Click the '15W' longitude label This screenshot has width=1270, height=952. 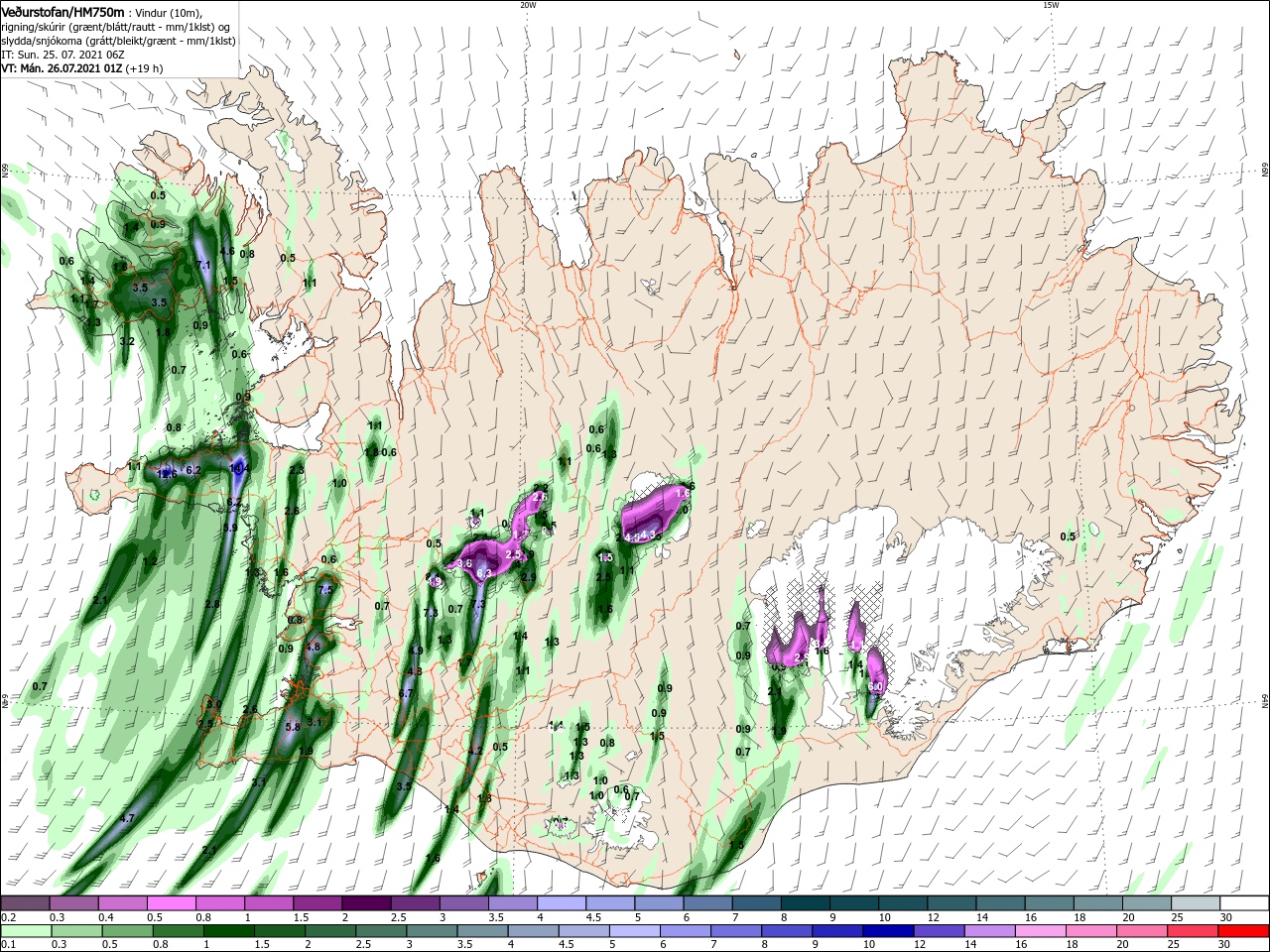coord(1050,5)
